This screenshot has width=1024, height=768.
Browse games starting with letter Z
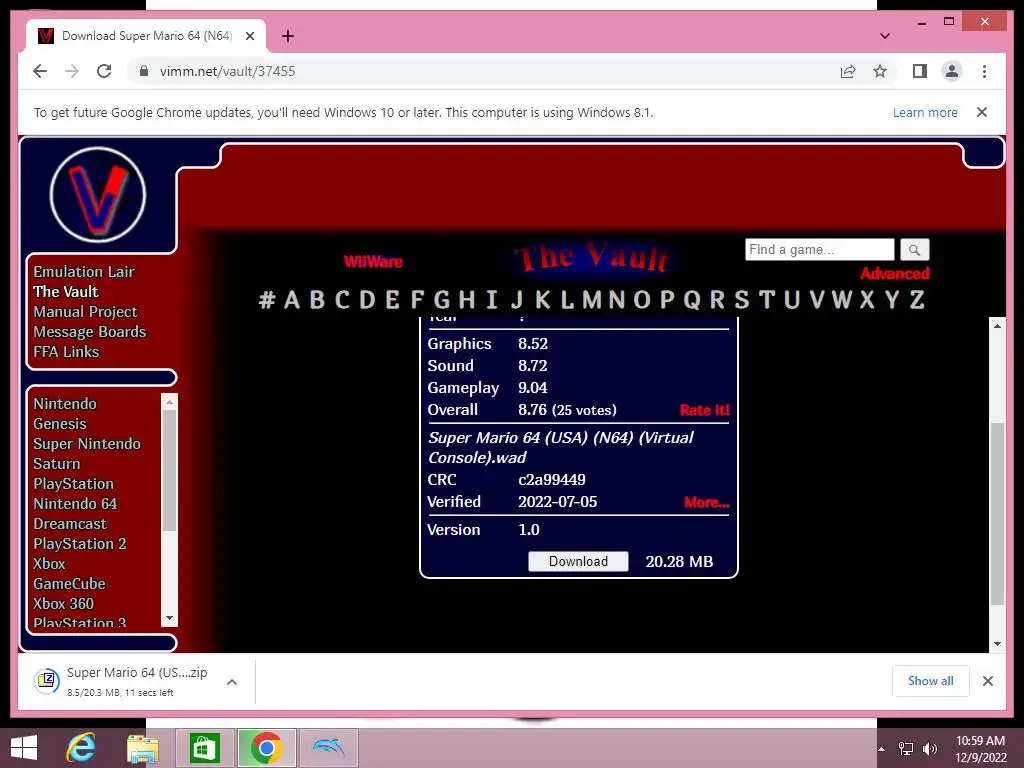click(917, 300)
